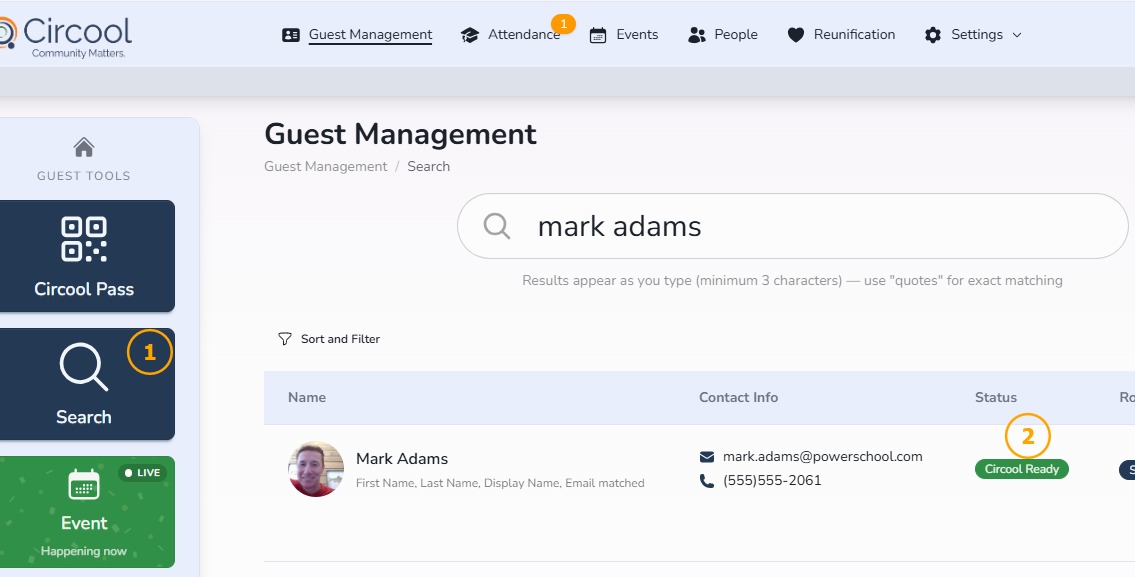Click the magnifier icon in the search box
The height and width of the screenshot is (577, 1135).
tap(497, 226)
